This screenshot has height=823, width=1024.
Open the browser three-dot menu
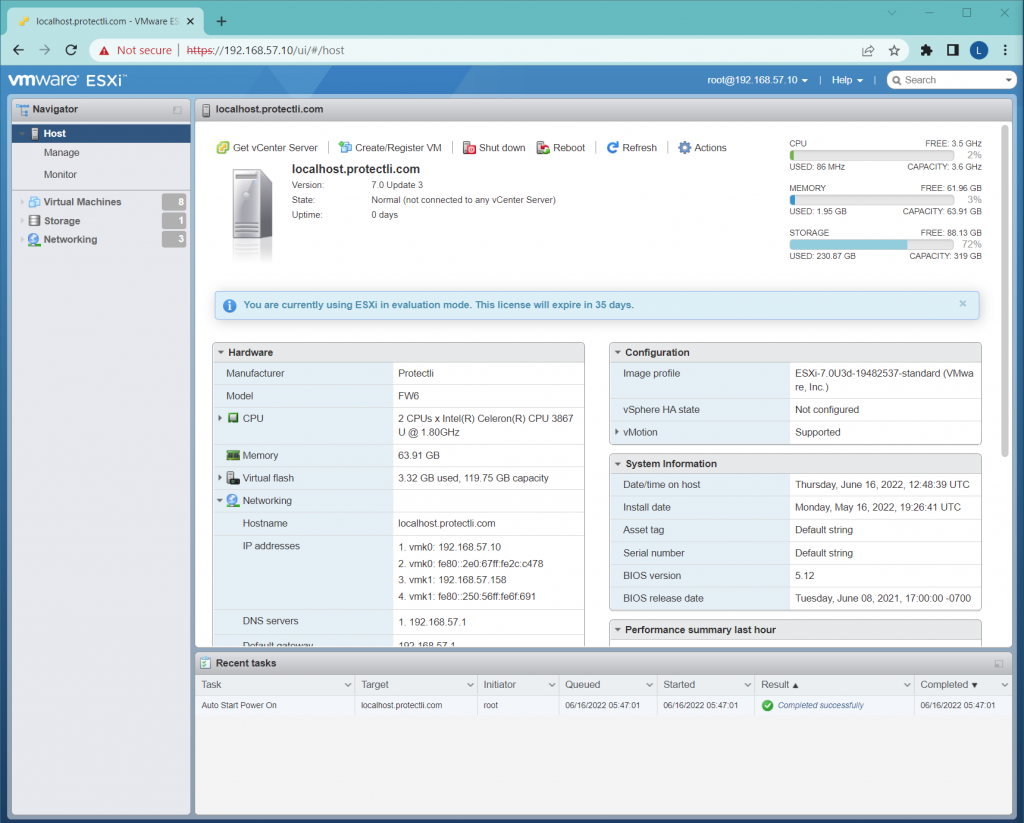point(1005,50)
